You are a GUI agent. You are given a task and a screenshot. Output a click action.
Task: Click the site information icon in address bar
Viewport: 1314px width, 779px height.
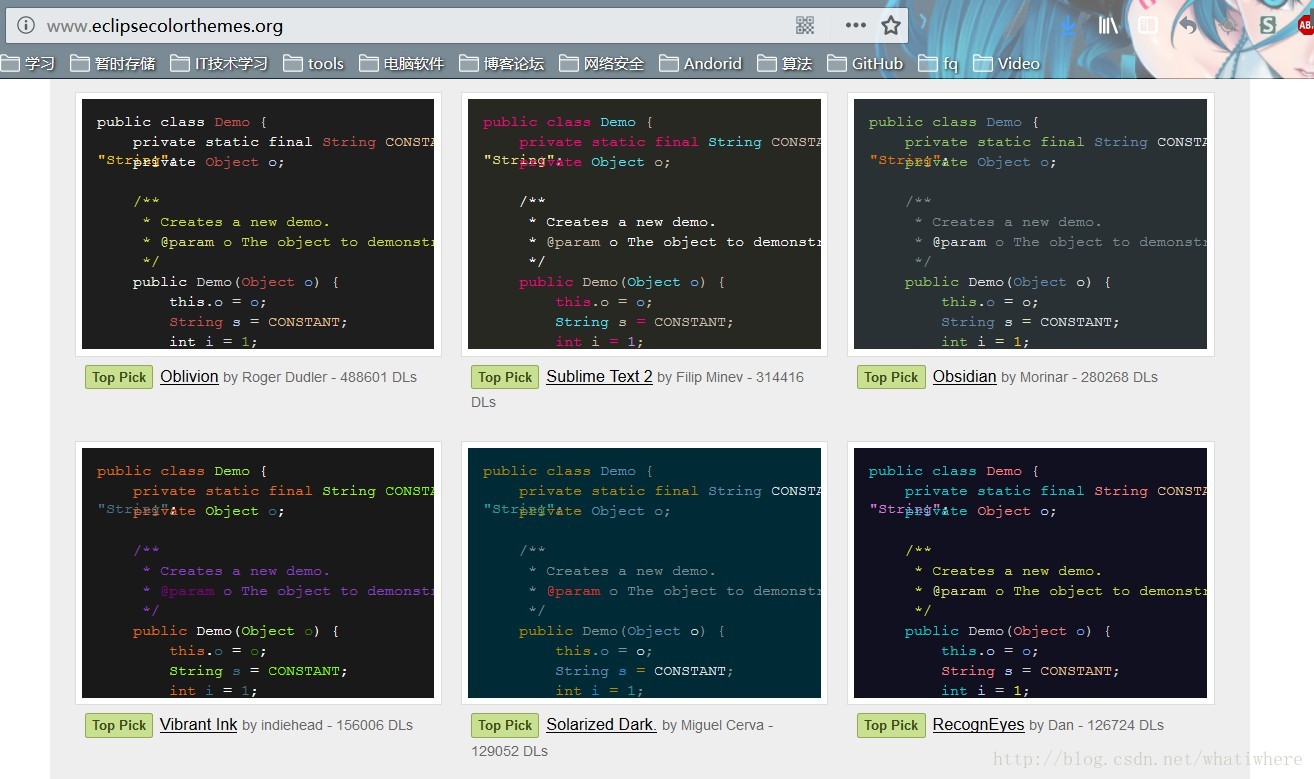pyautogui.click(x=26, y=26)
